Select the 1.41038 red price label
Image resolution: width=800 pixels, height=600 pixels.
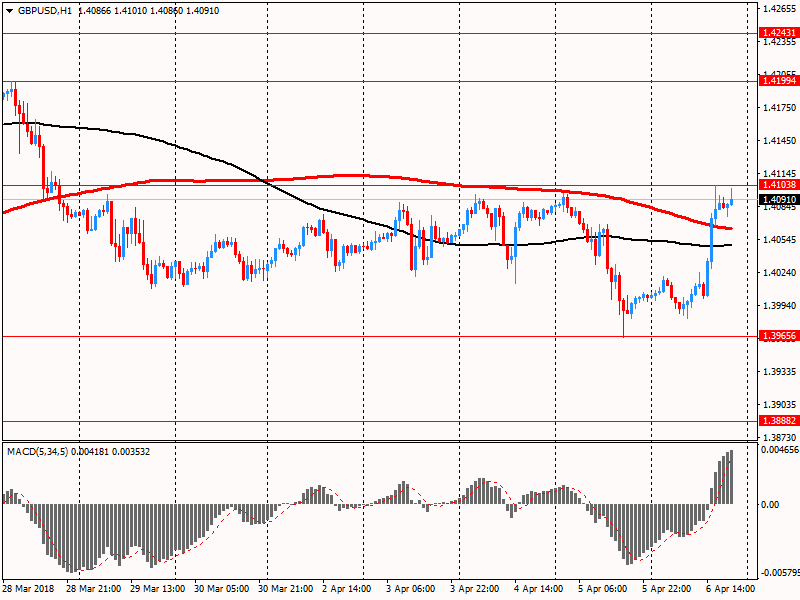779,185
